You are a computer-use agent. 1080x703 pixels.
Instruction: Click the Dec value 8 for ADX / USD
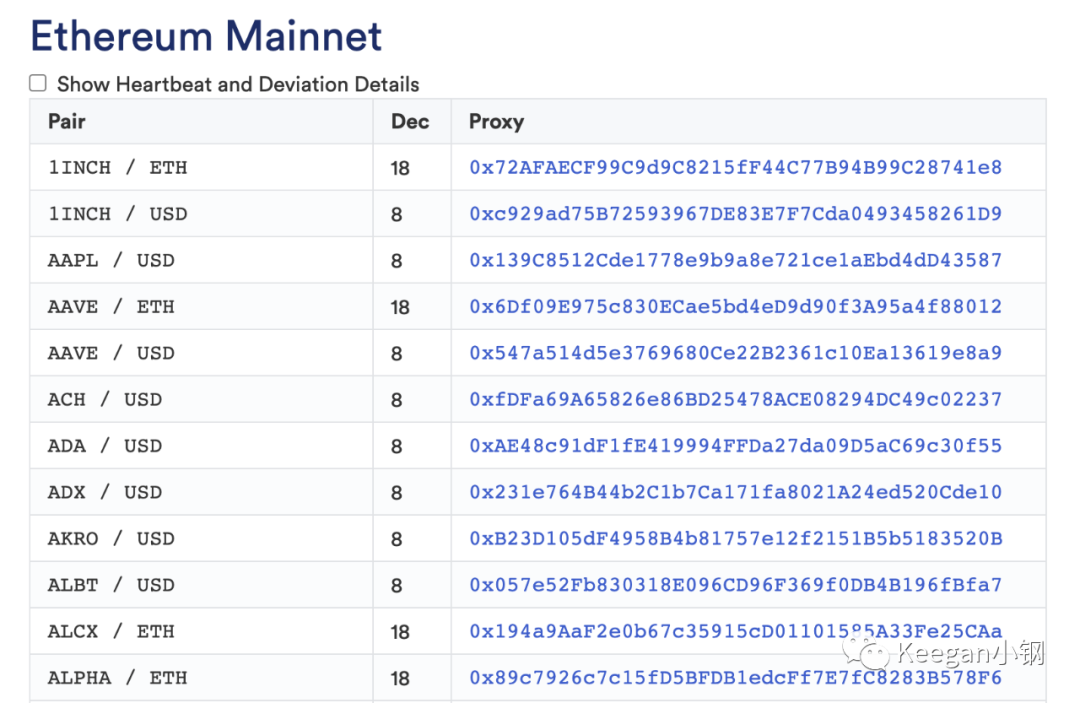(x=397, y=493)
